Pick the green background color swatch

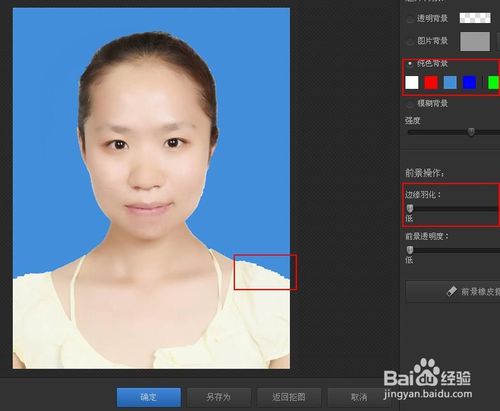coord(493,82)
